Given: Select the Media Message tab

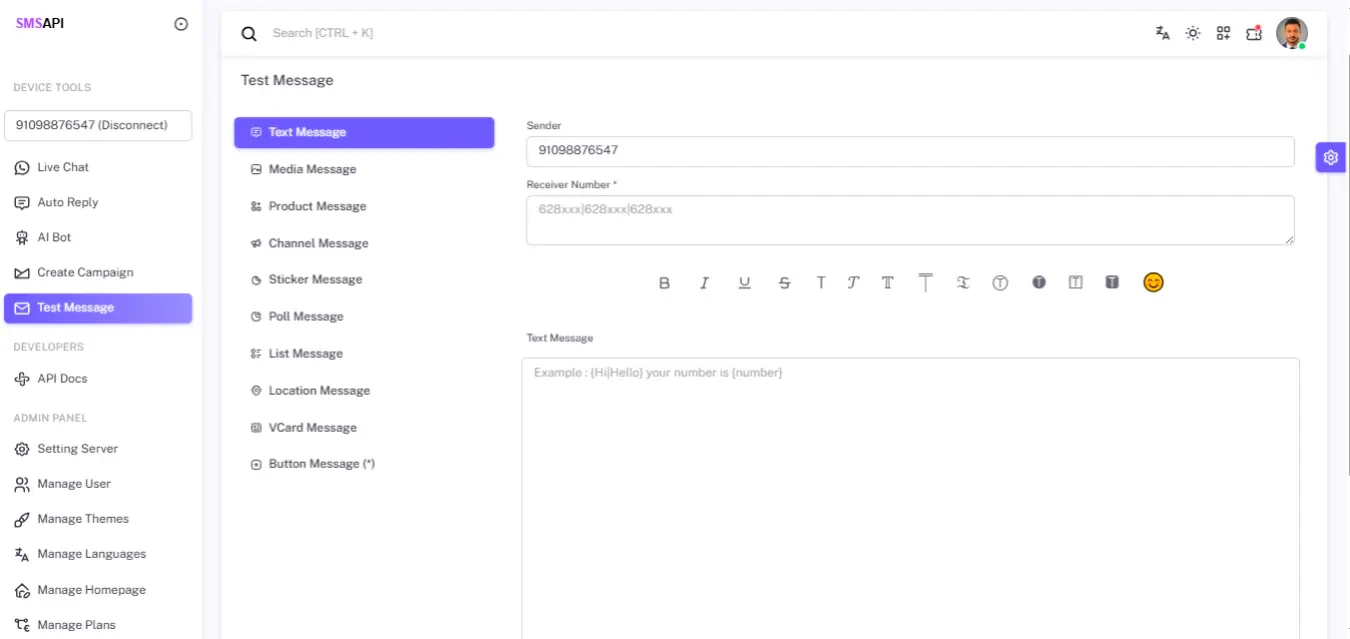Looking at the screenshot, I should coord(312,169).
